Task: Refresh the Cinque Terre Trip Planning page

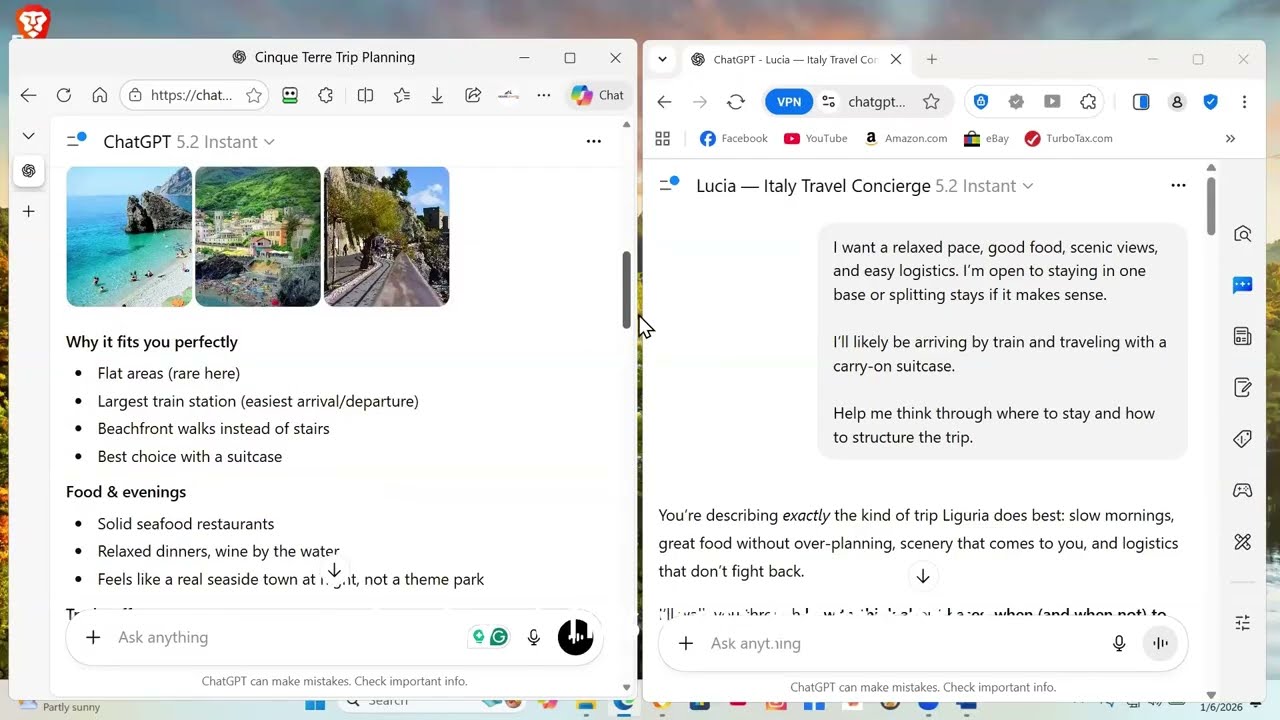Action: (64, 95)
